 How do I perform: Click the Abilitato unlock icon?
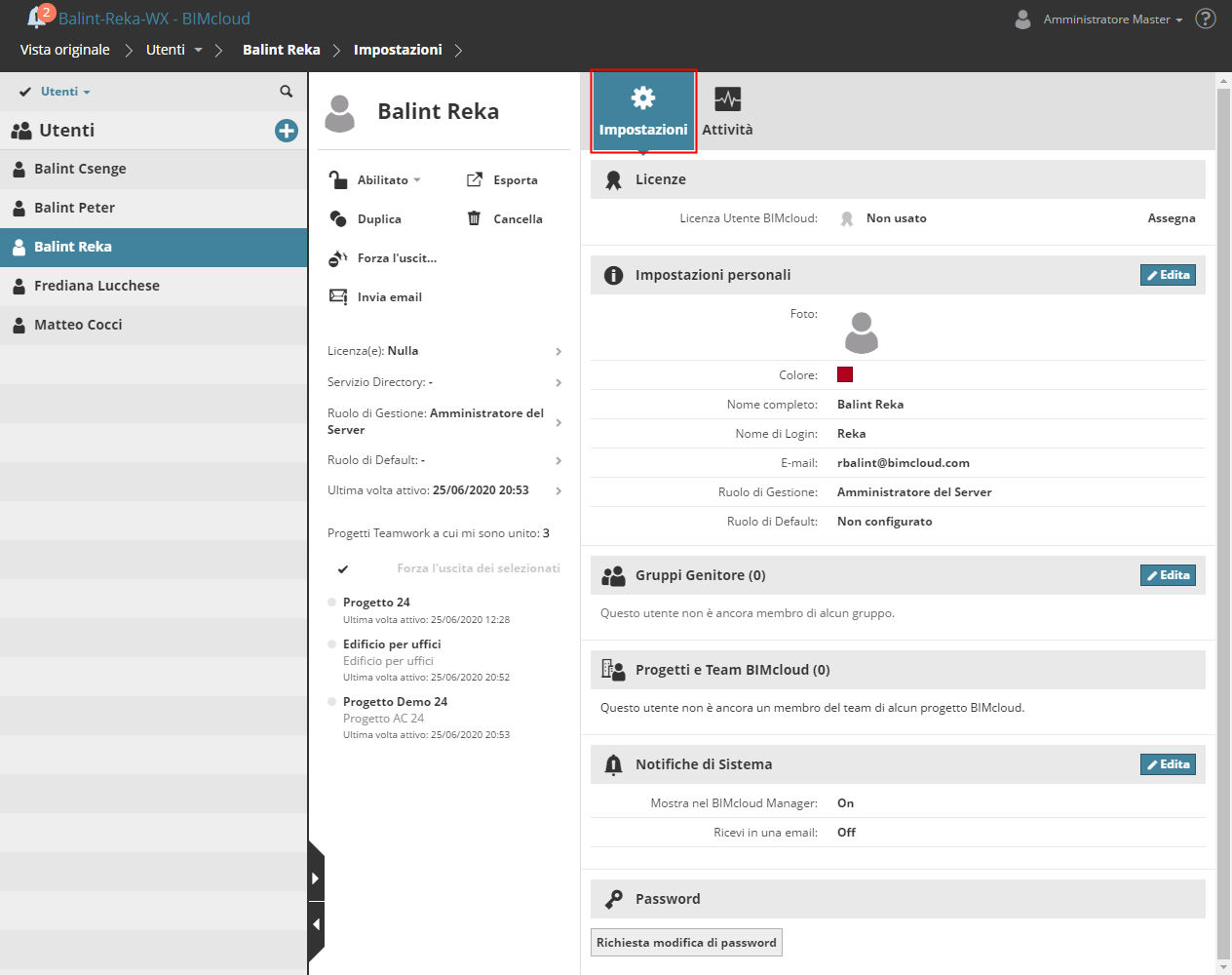click(x=338, y=179)
